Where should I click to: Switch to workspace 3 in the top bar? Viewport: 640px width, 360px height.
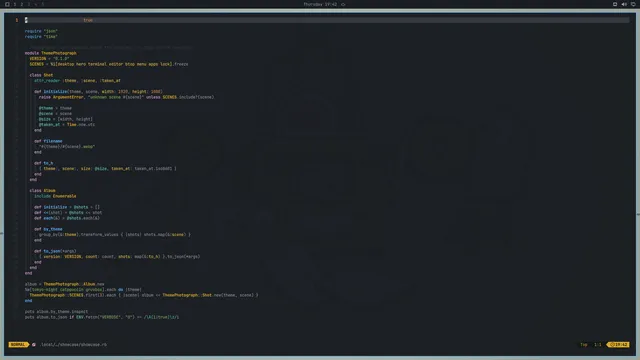coord(29,4)
